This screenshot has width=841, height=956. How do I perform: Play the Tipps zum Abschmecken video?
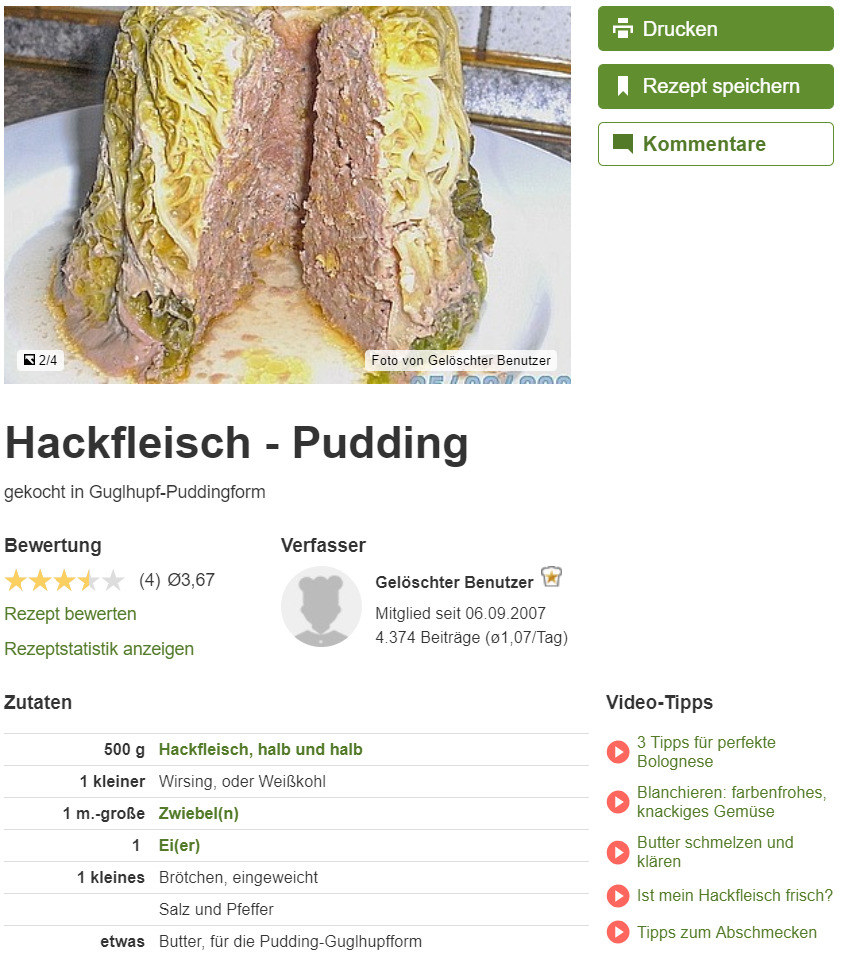tap(618, 932)
